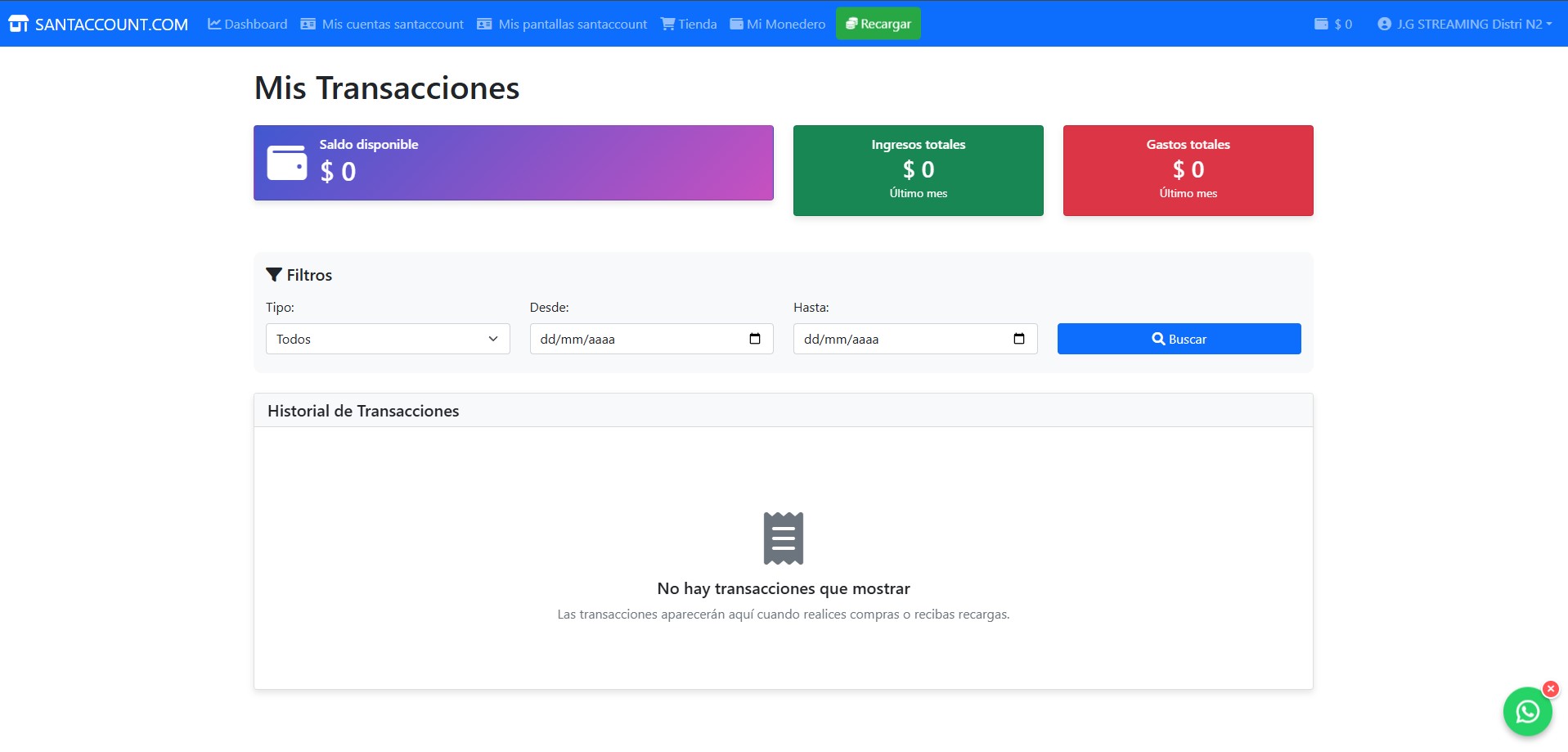Click the Buscar search button
The image size is (1568, 752).
tap(1179, 338)
